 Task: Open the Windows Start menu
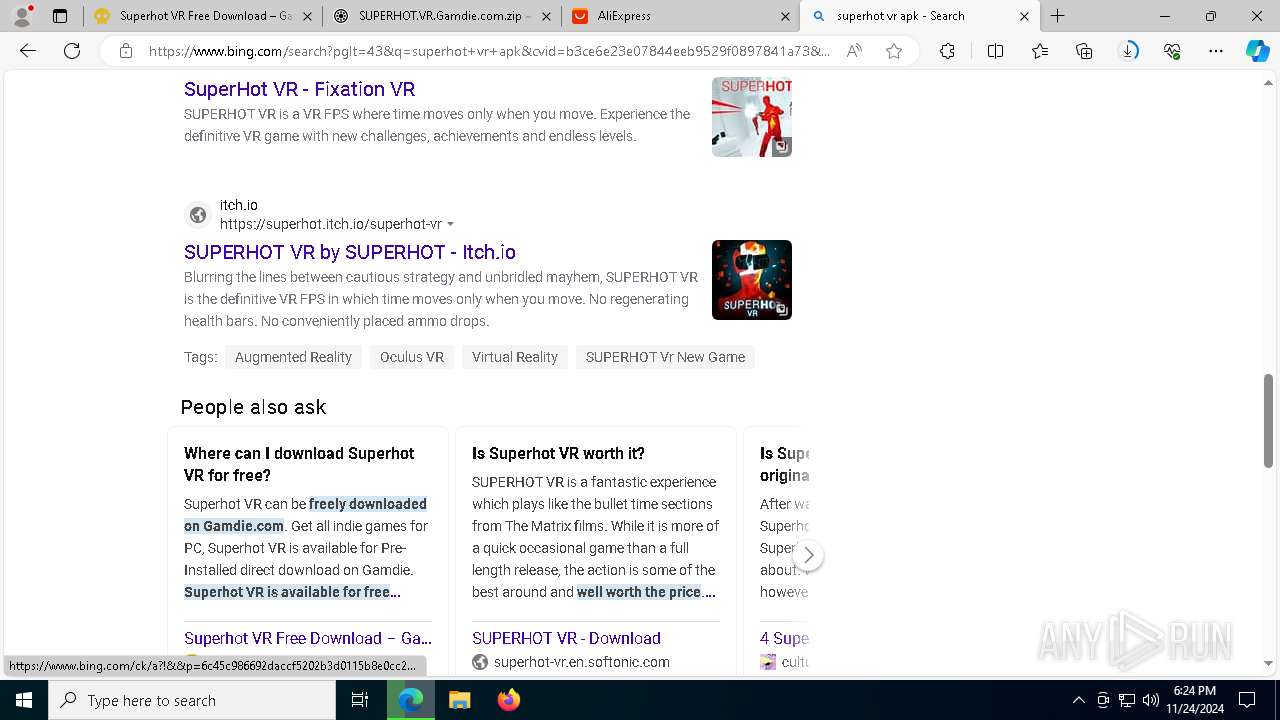click(24, 700)
